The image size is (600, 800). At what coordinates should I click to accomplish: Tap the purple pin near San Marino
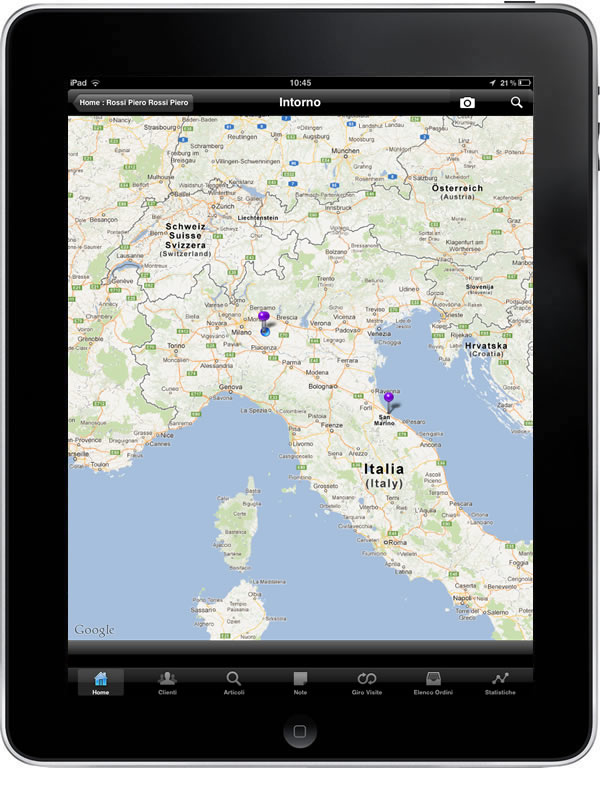coord(389,398)
